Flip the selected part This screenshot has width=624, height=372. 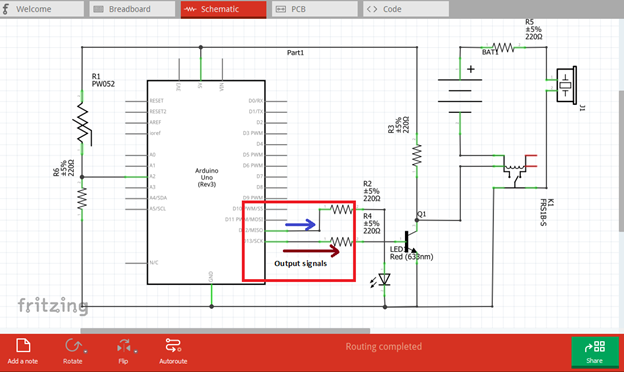pyautogui.click(x=123, y=351)
